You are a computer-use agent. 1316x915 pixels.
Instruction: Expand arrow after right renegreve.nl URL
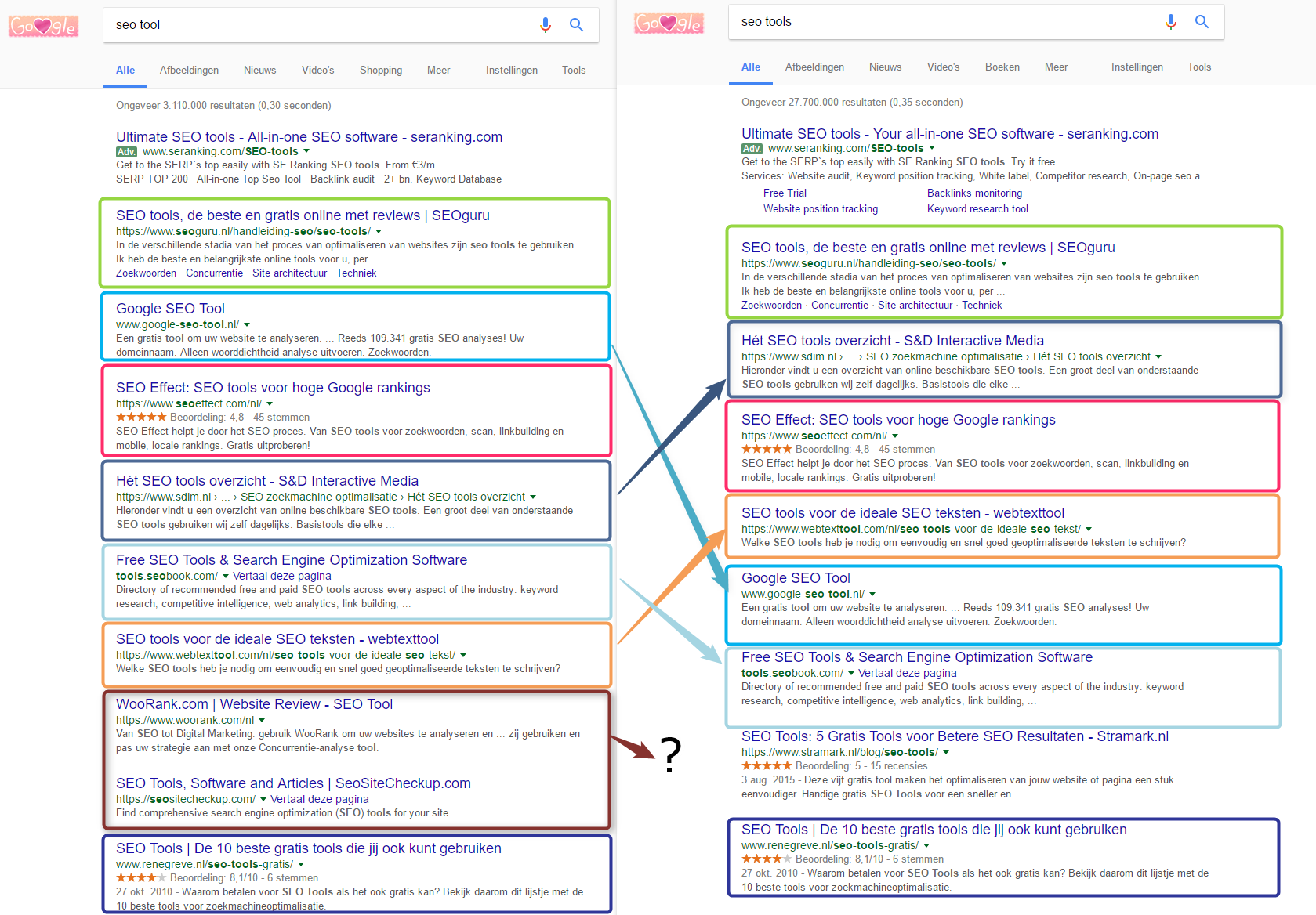[x=926, y=845]
